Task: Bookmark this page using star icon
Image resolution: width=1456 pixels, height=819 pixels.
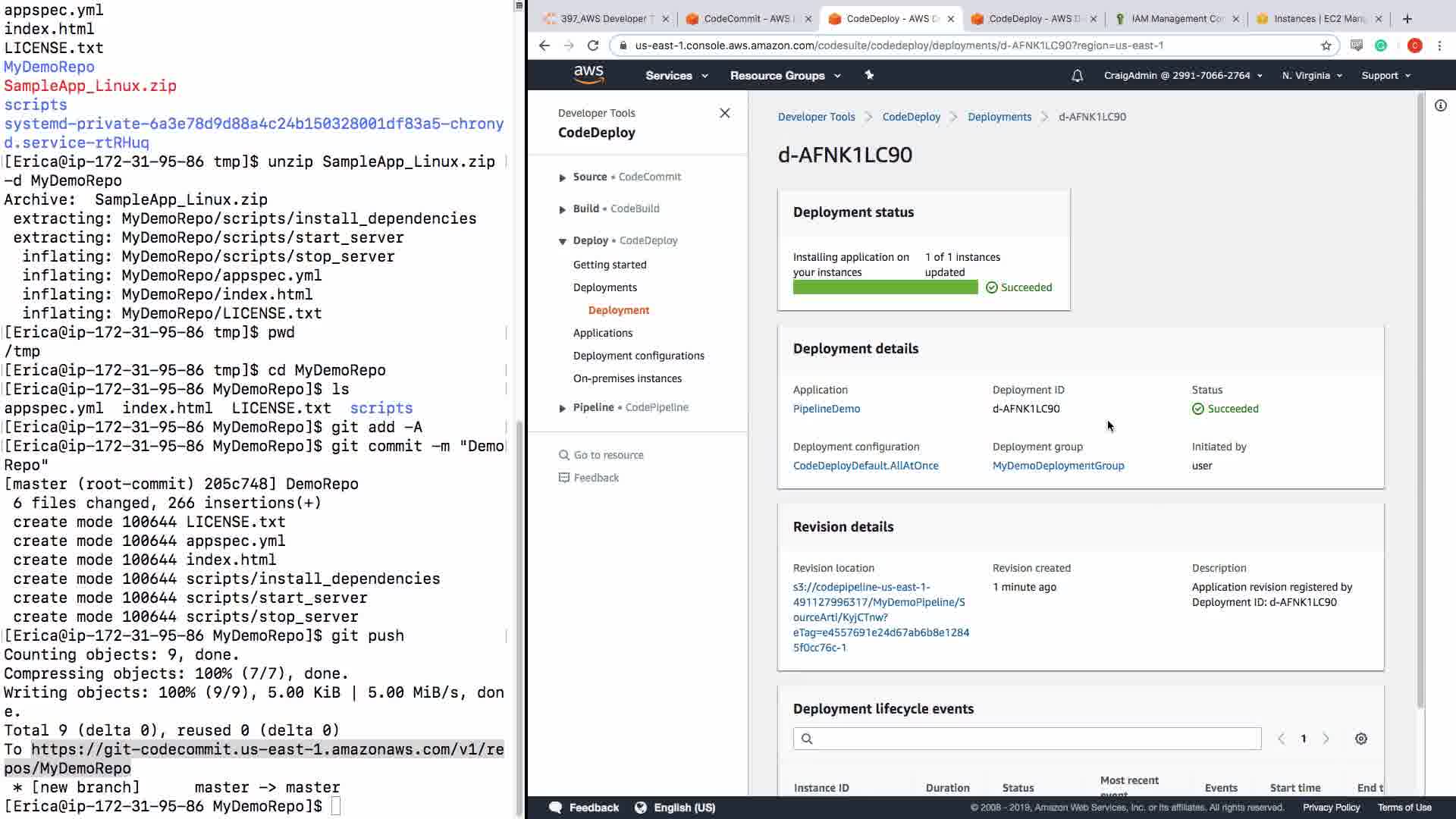Action: pyautogui.click(x=1326, y=45)
